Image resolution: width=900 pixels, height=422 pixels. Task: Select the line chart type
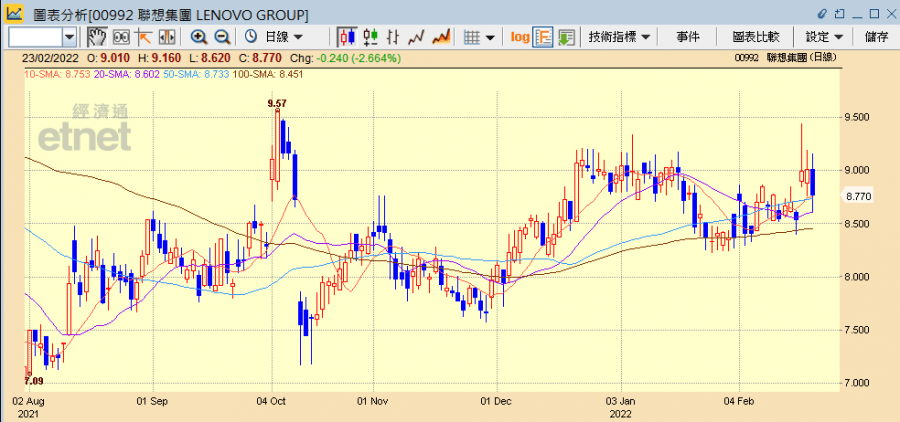click(x=416, y=38)
